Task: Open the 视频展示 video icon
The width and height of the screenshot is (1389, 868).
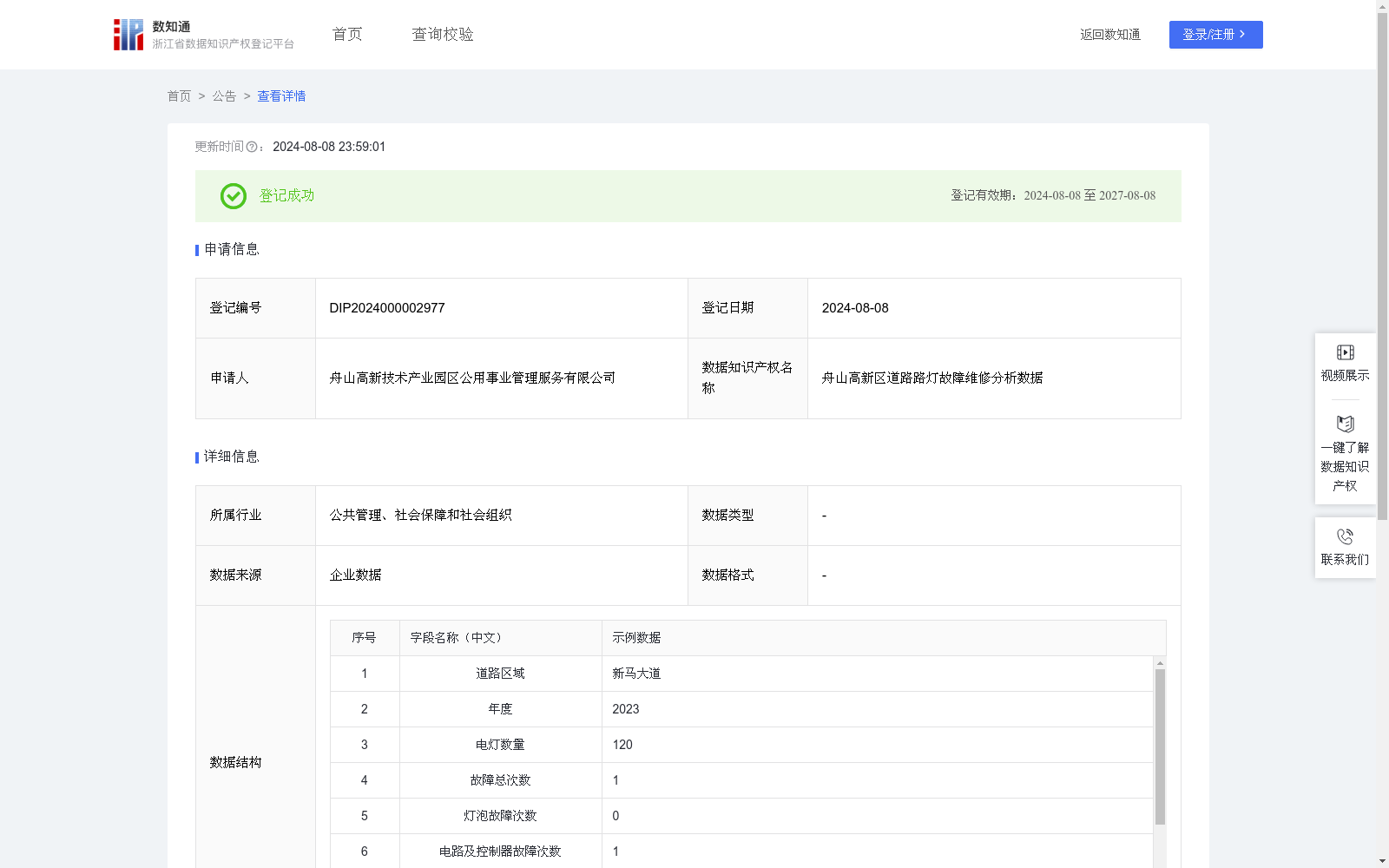Action: point(1345,352)
